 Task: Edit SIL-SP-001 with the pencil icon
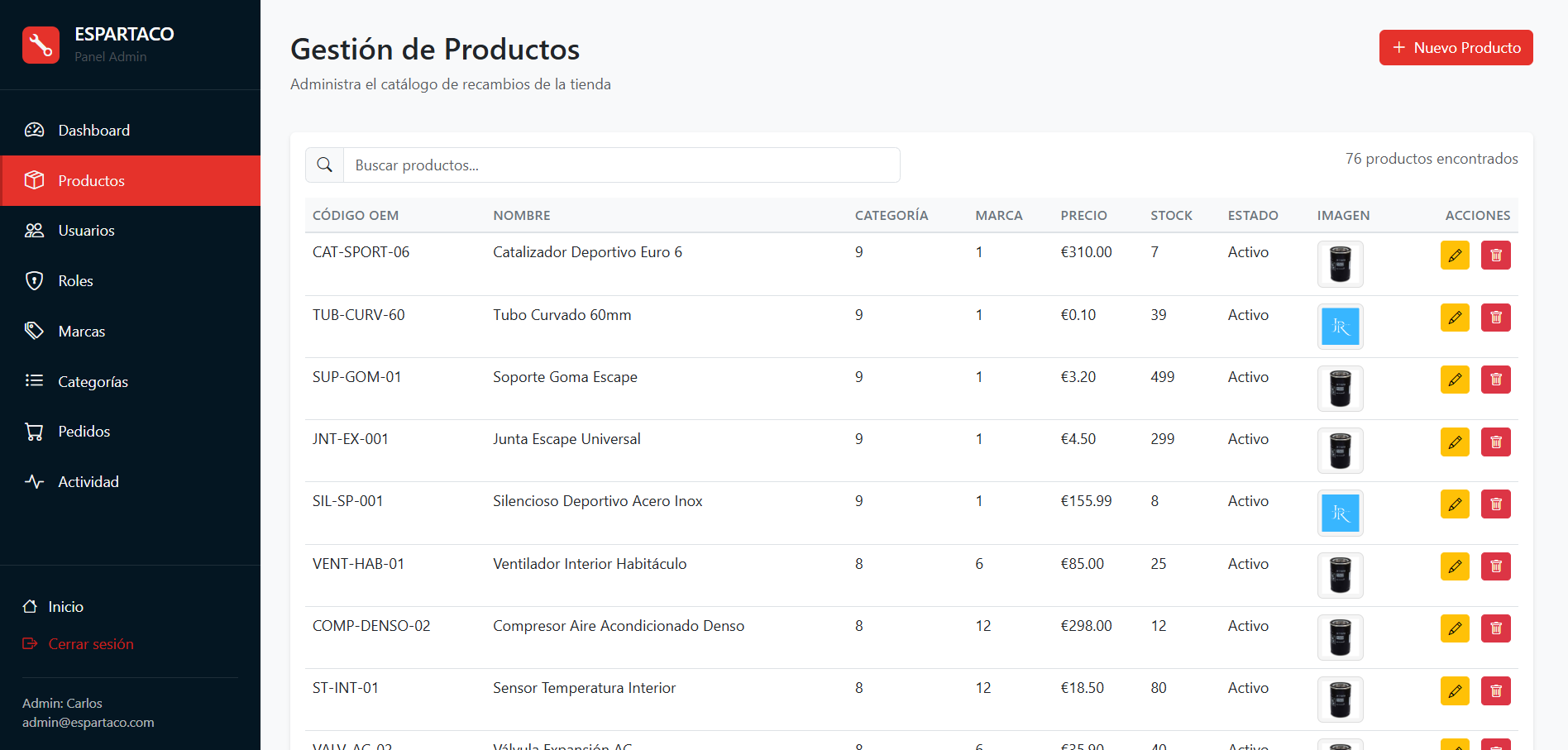1455,504
